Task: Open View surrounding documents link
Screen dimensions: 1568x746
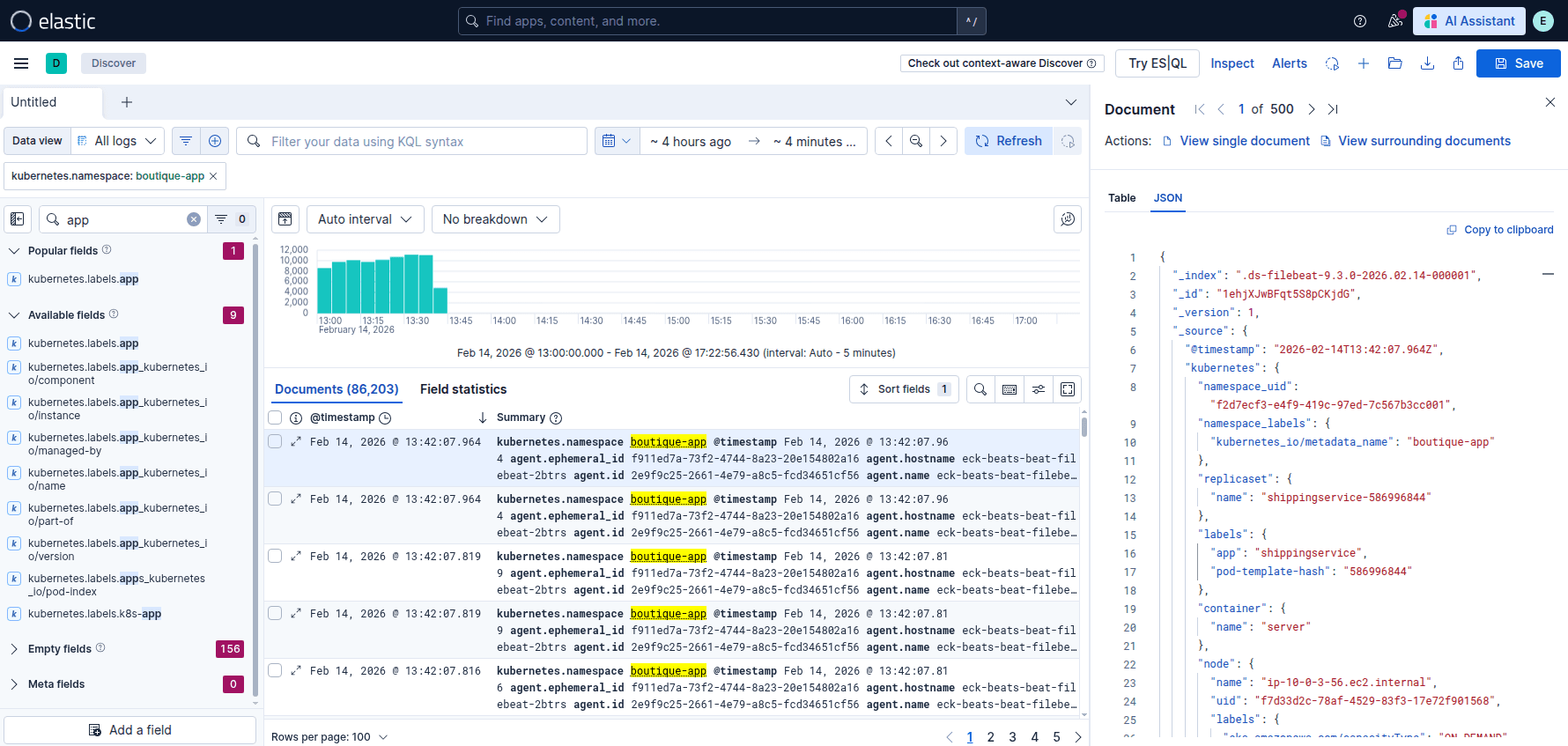Action: pos(1416,141)
